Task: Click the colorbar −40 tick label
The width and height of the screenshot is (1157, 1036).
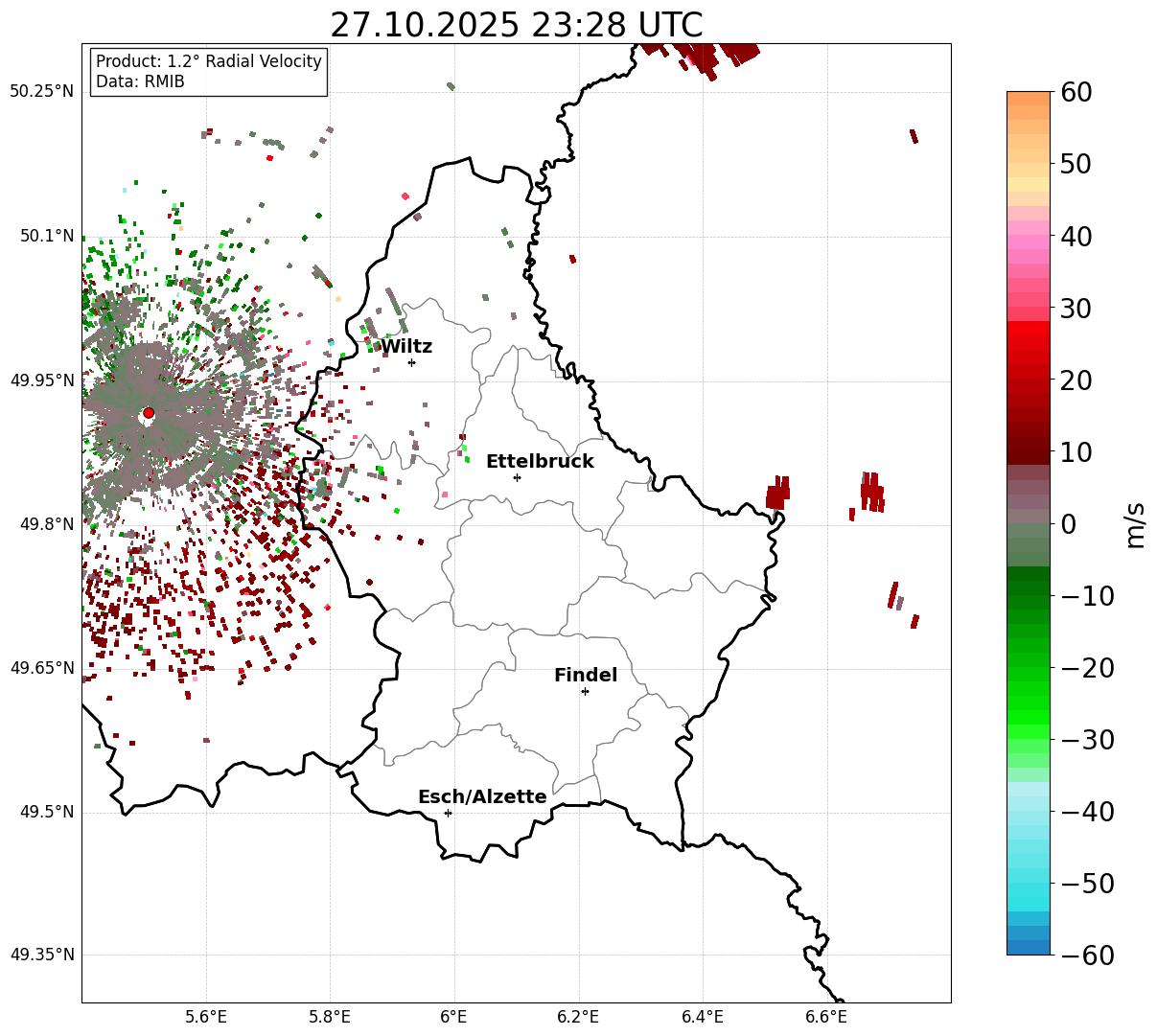Action: tap(1087, 812)
